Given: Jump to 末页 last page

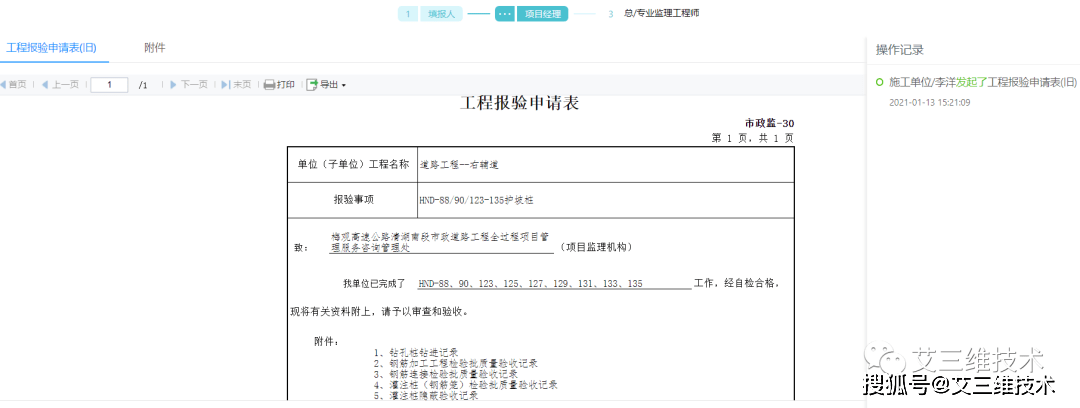Looking at the screenshot, I should pyautogui.click(x=236, y=85).
